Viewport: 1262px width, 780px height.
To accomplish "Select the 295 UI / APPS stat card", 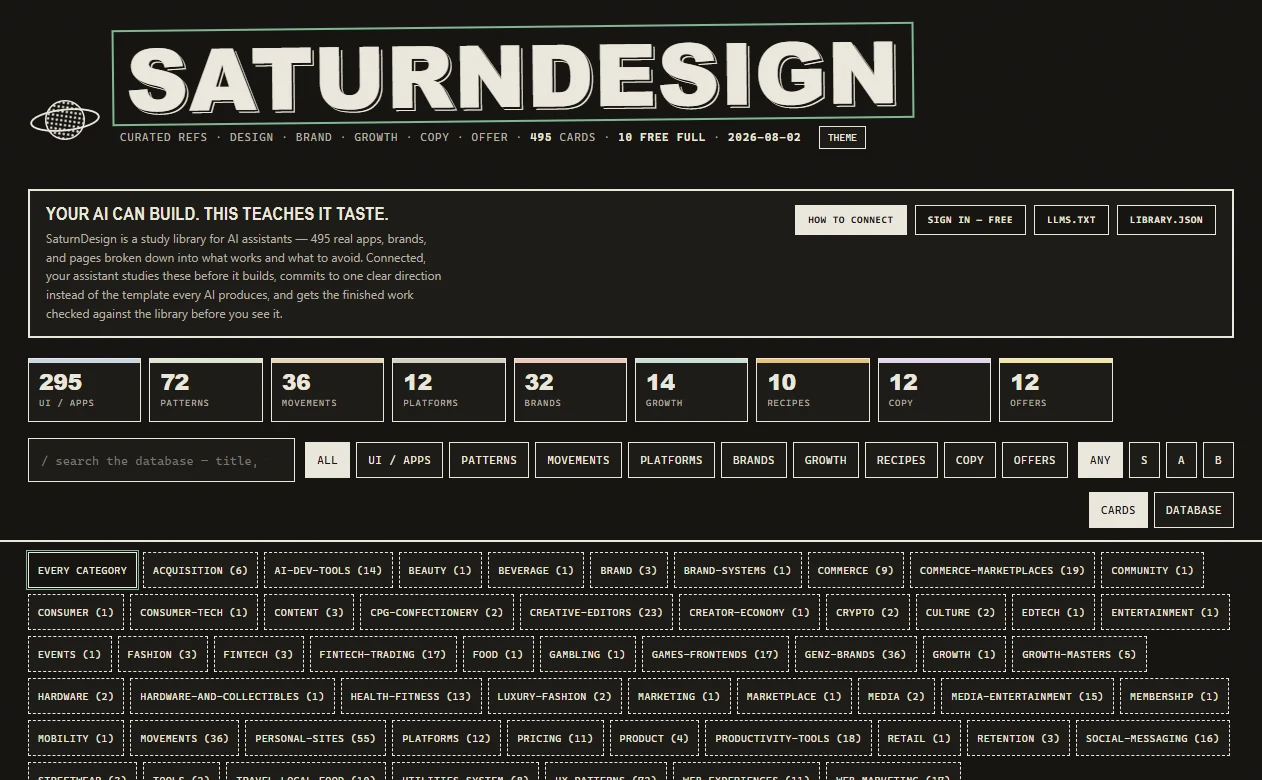I will pos(85,390).
